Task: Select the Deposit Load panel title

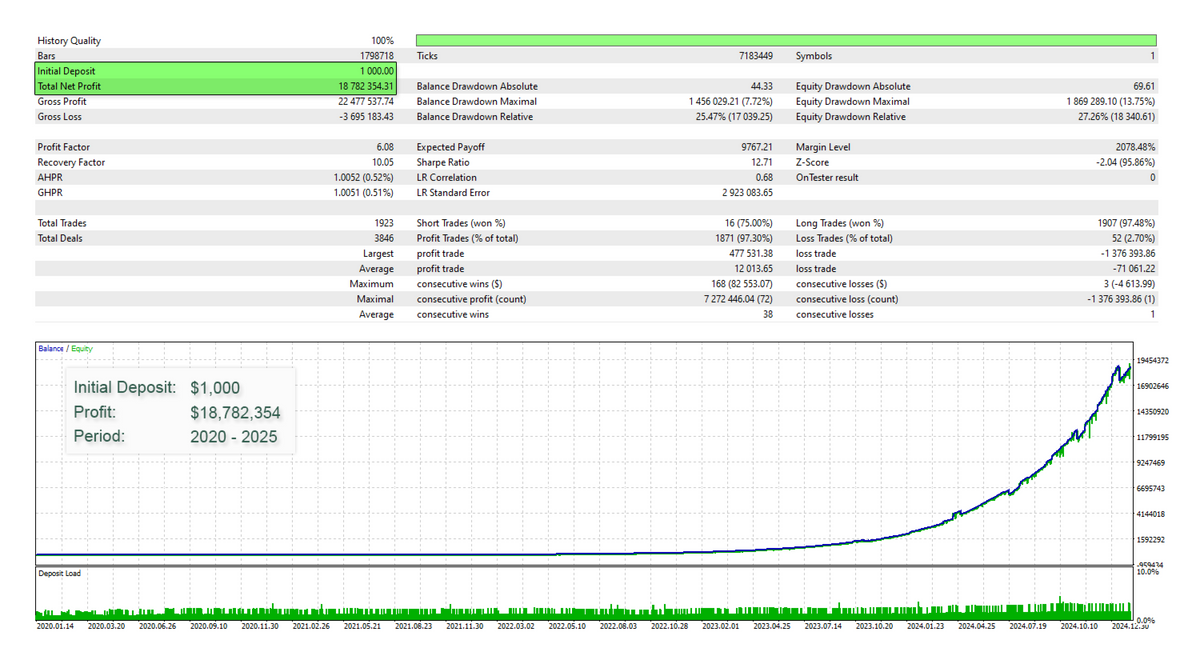Action: [62, 573]
